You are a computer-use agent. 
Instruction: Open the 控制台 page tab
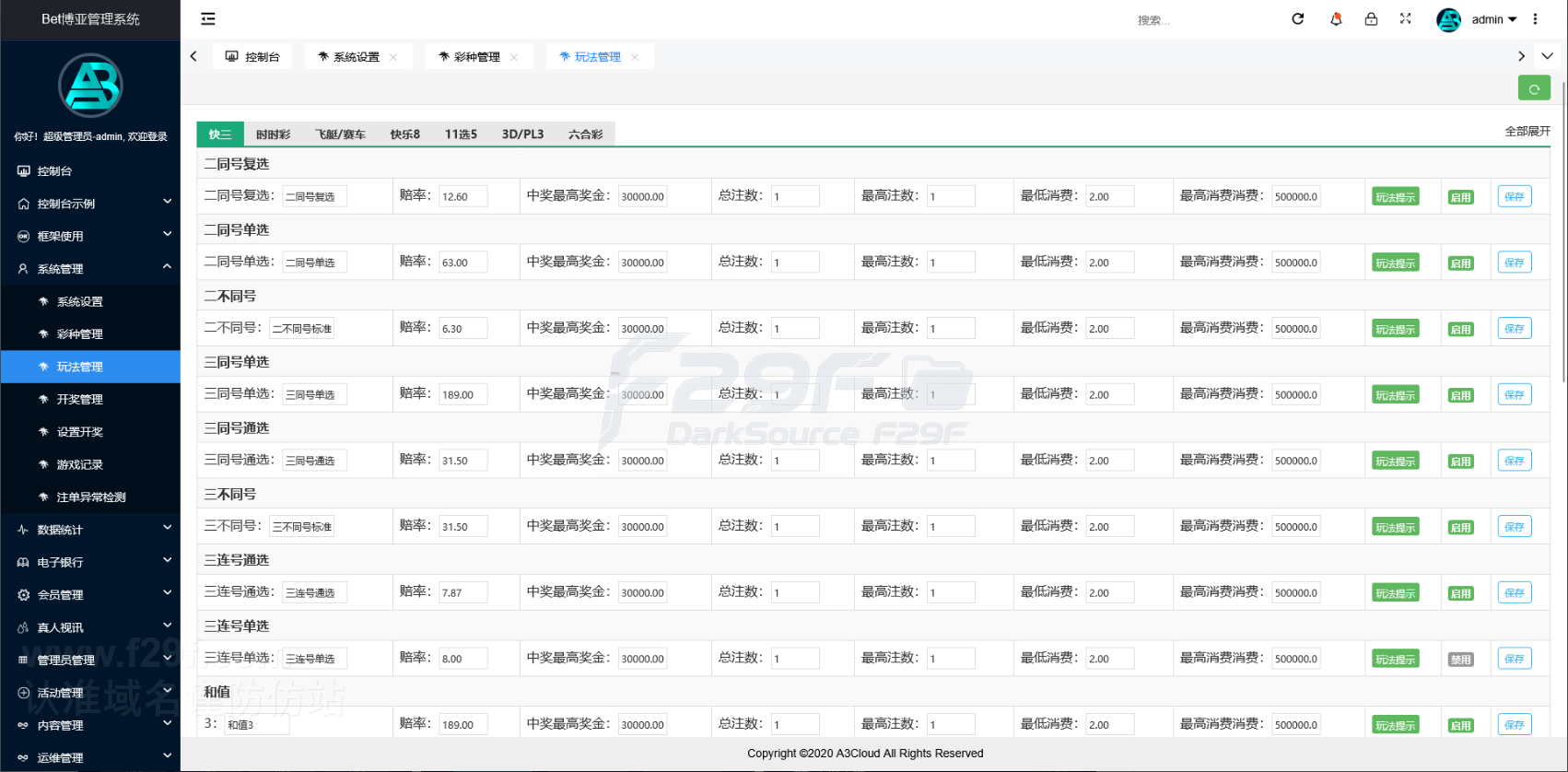tap(252, 57)
